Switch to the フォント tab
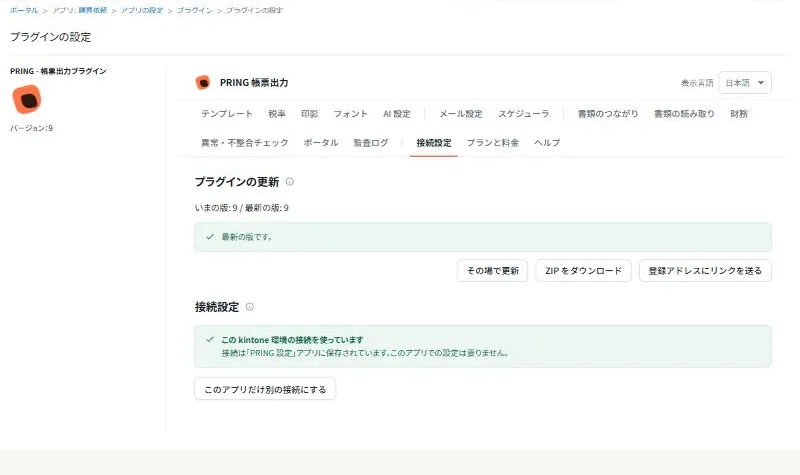This screenshot has width=800, height=475. (x=350, y=114)
